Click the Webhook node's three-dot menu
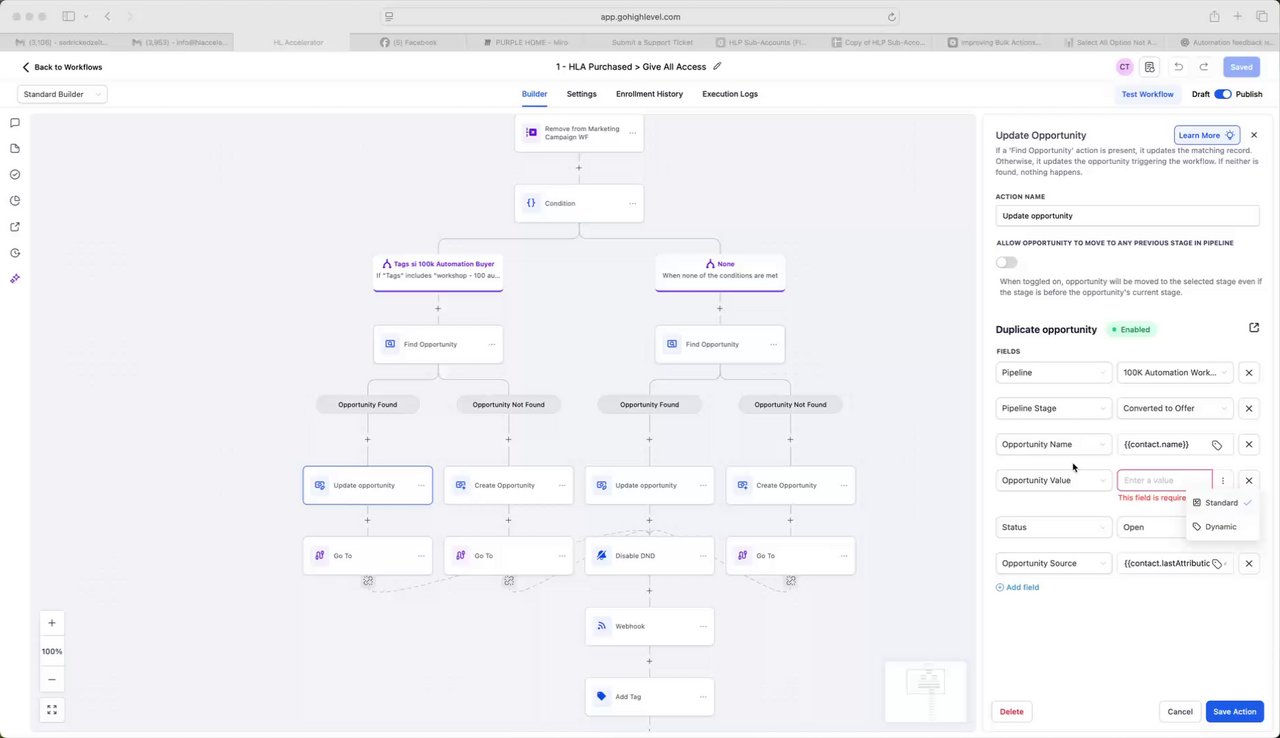This screenshot has width=1280, height=738. [x=703, y=627]
